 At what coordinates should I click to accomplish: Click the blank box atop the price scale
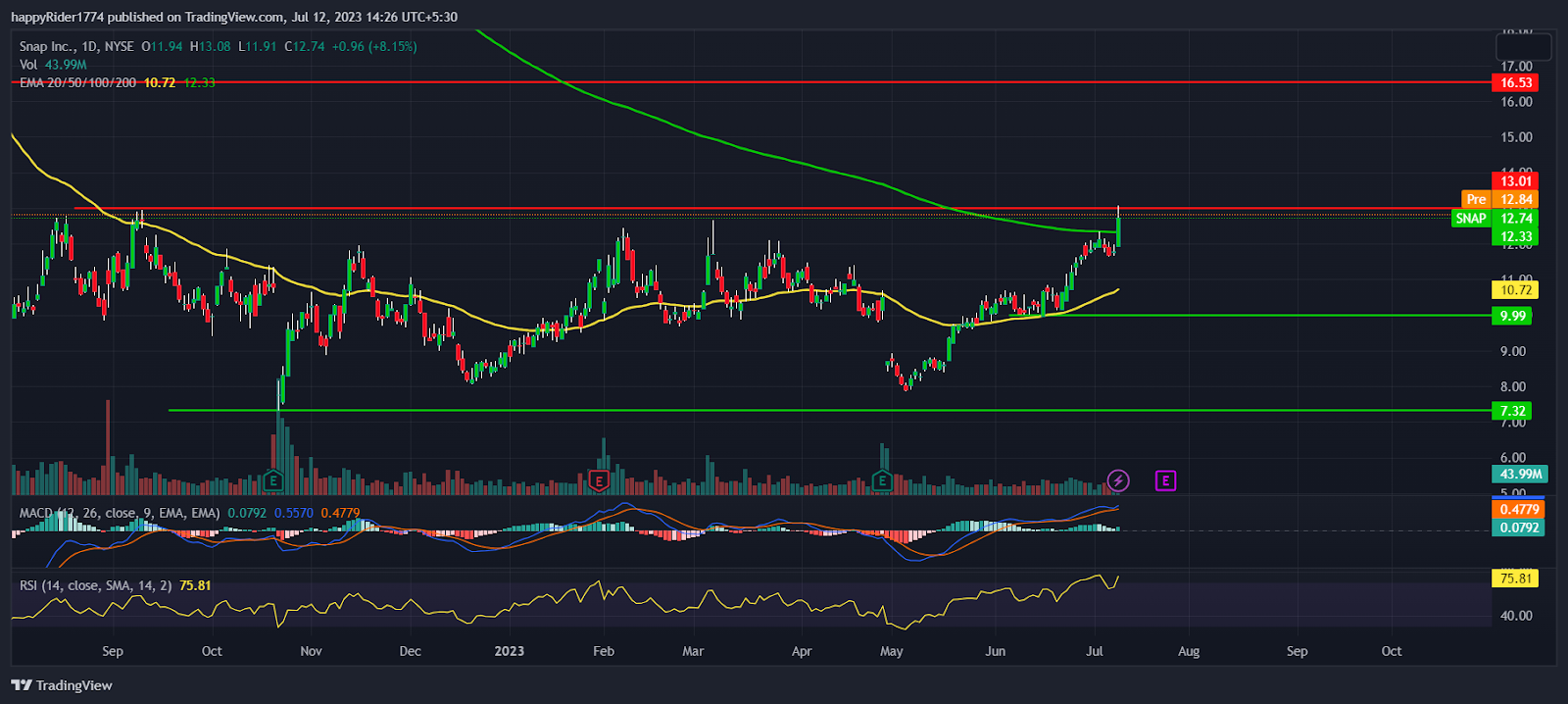pos(1524,46)
